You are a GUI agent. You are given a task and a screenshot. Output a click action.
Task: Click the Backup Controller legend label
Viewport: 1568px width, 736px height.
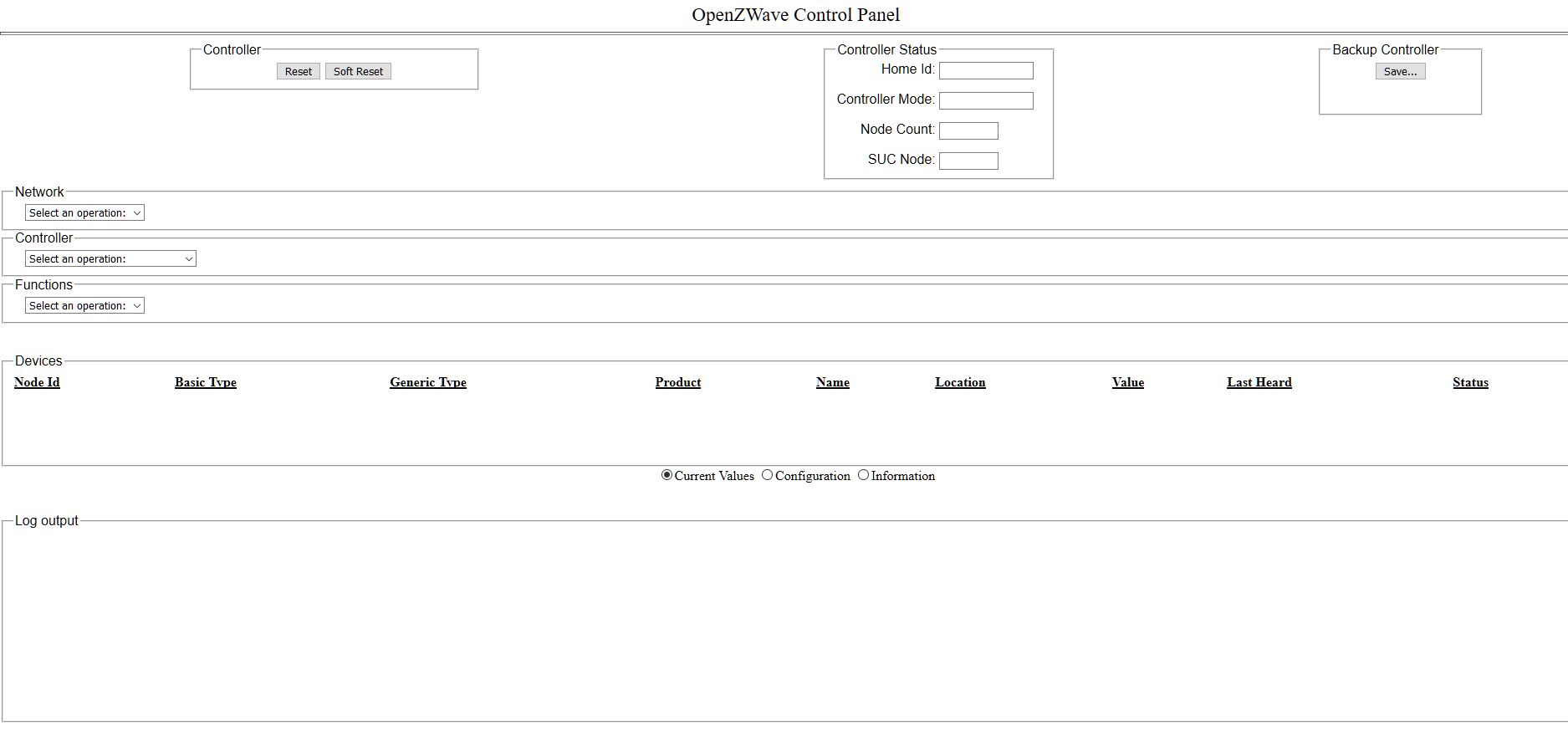point(1386,49)
